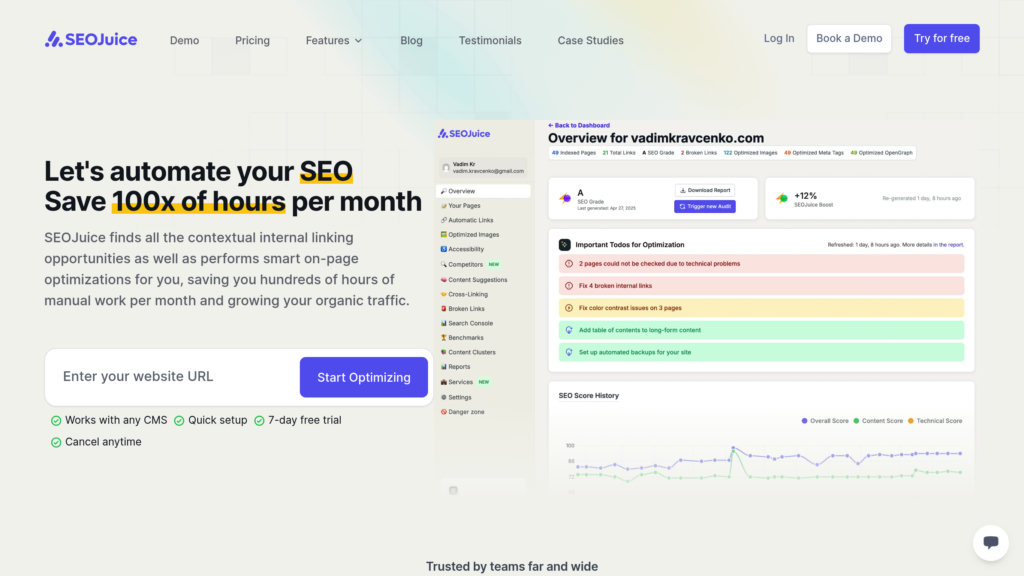The image size is (1024, 576).
Task: Toggle Technical Score legend item
Action: pyautogui.click(x=935, y=421)
